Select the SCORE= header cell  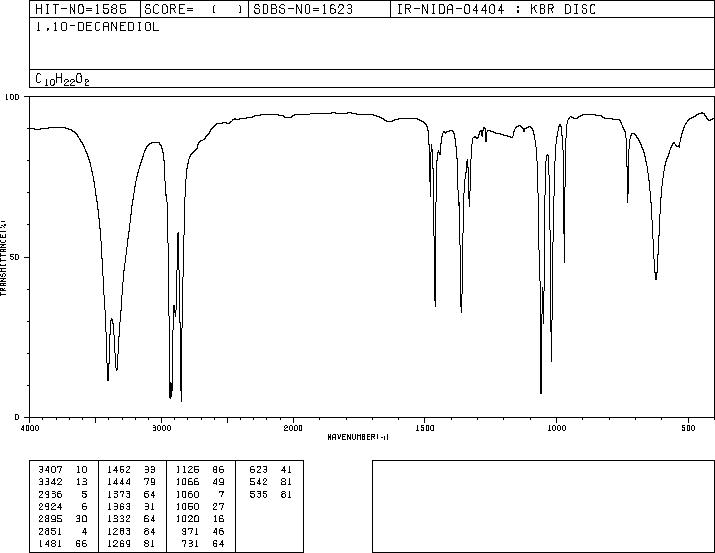click(x=194, y=10)
